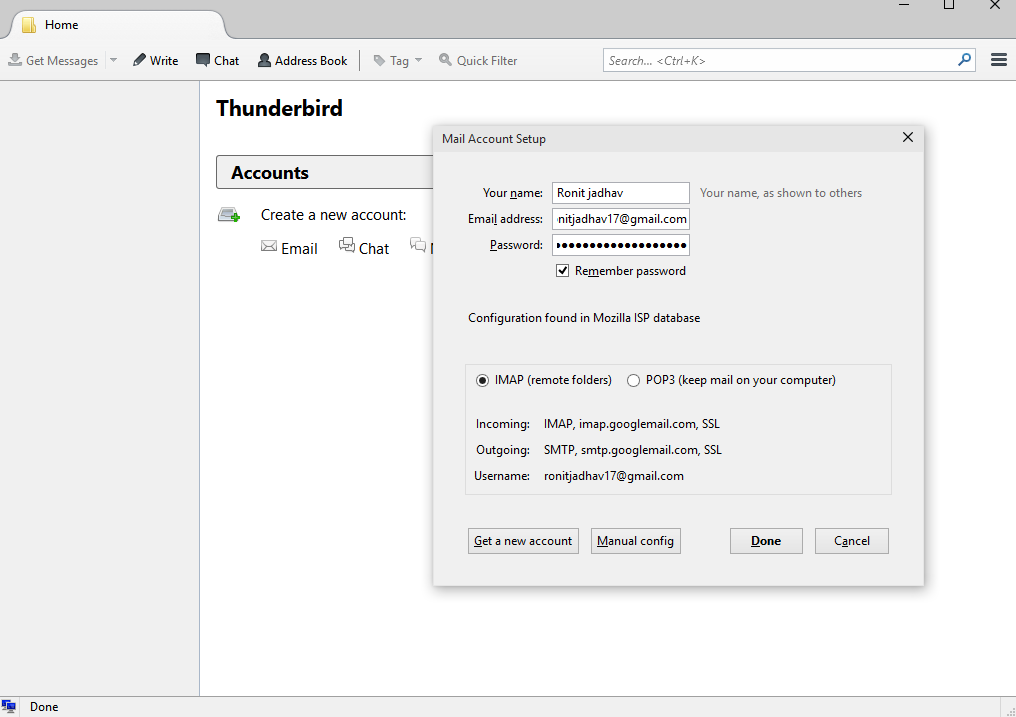Click 'Configuration found in Mozilla ISP database' text
This screenshot has height=717, width=1016.
pos(584,318)
